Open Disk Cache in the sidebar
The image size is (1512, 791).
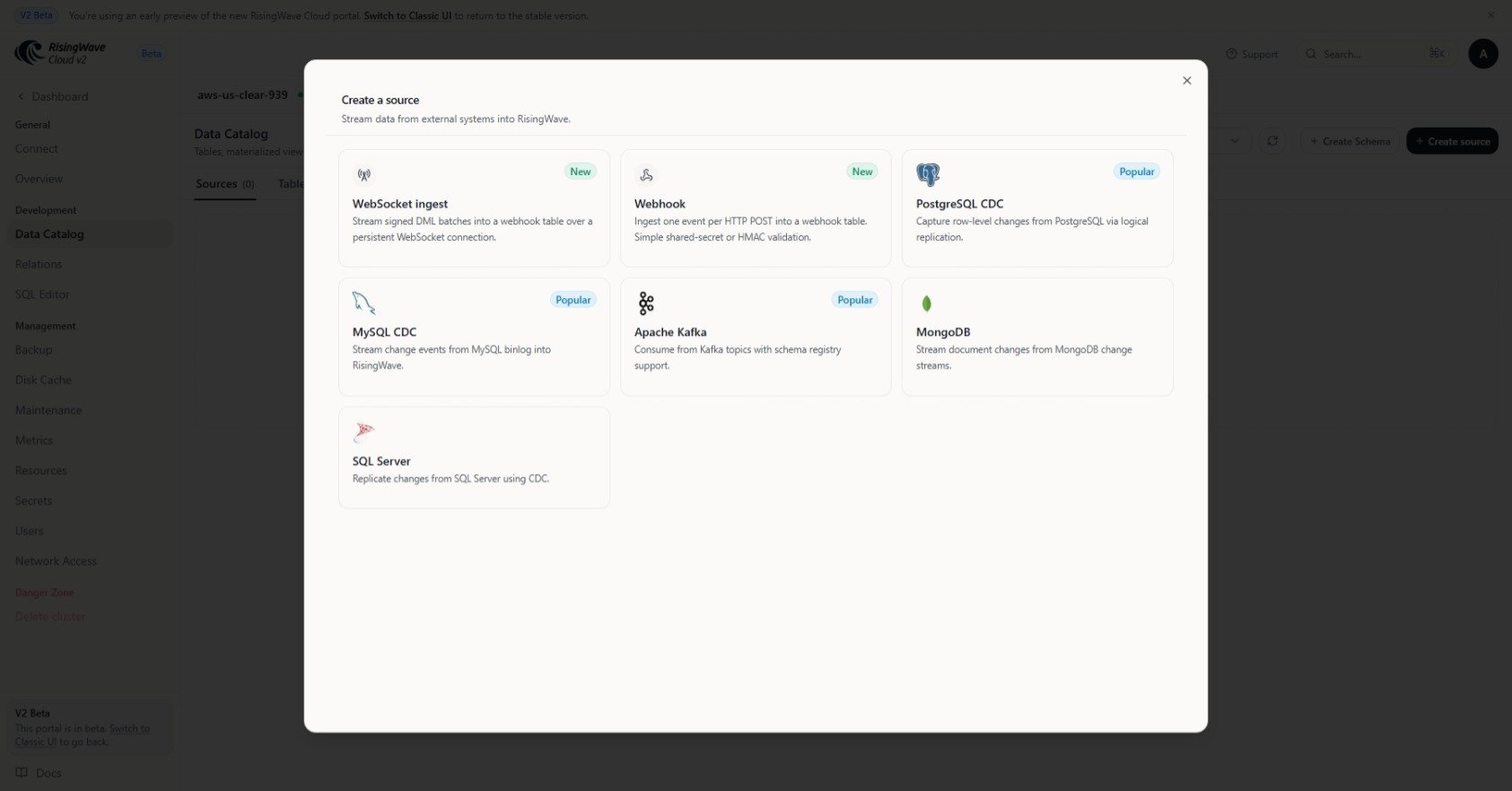coord(43,381)
